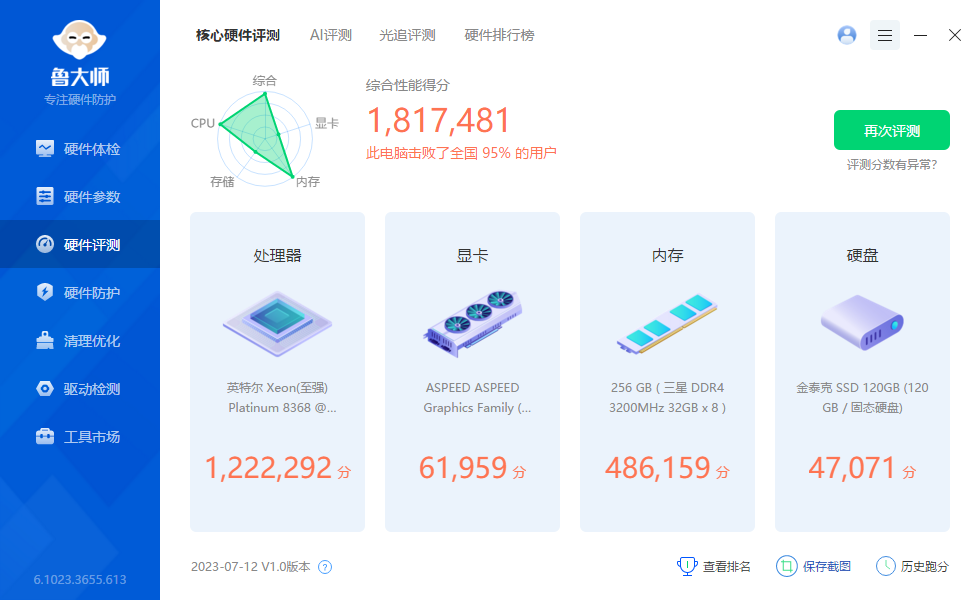Switch to the AI评测 tab
Image resolution: width=980 pixels, height=600 pixels.
click(331, 35)
